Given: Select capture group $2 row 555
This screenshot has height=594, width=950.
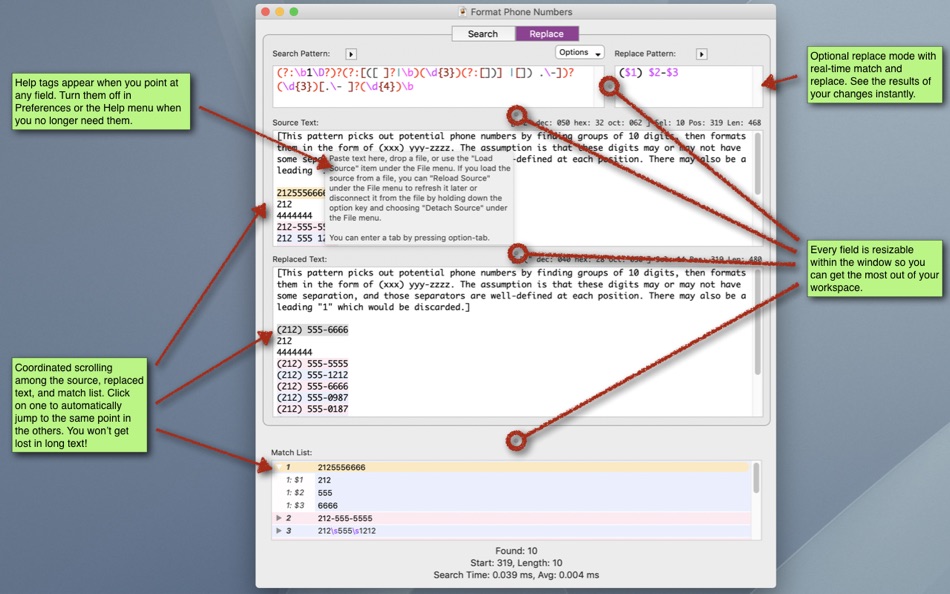Looking at the screenshot, I should coord(512,493).
